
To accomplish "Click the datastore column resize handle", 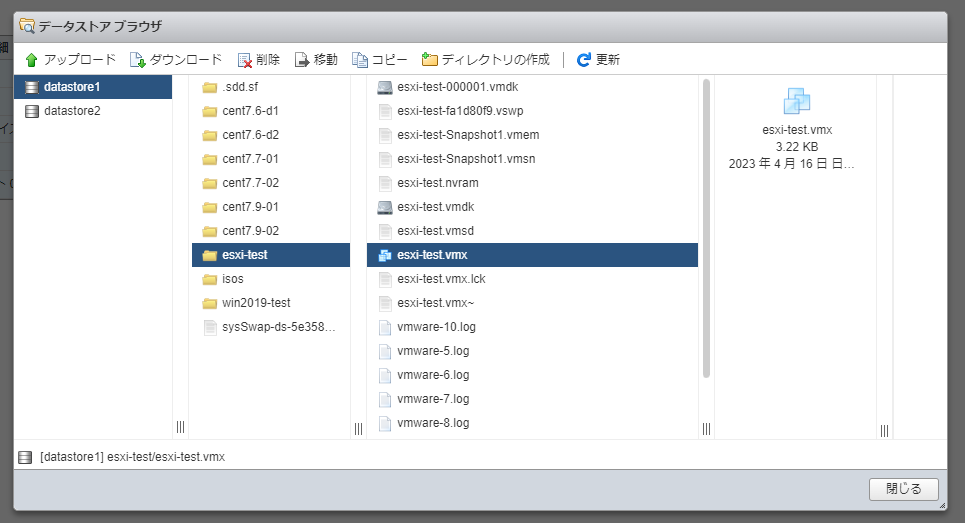I will tap(180, 427).
